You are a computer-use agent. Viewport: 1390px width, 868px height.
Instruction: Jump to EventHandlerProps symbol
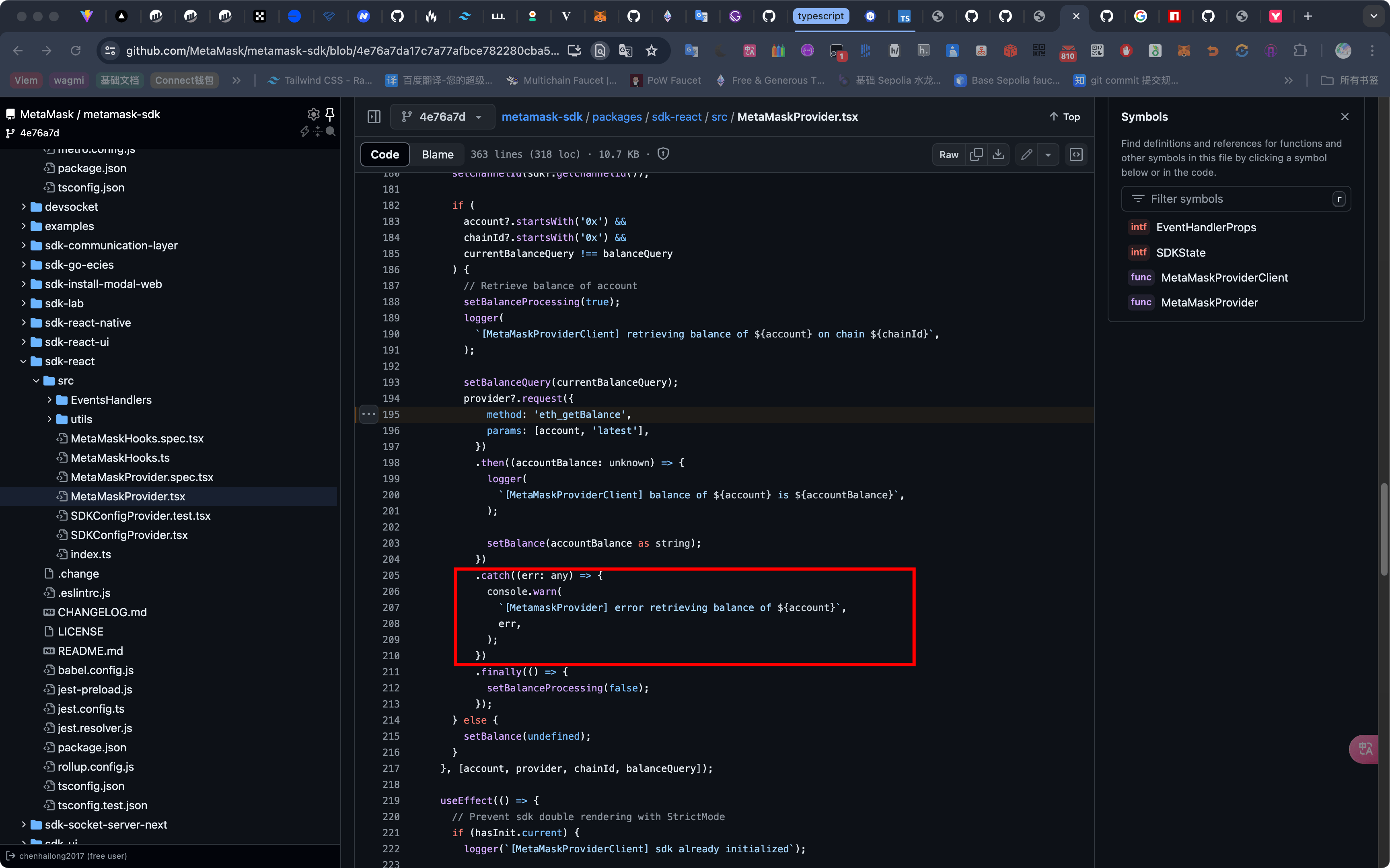coord(1206,227)
